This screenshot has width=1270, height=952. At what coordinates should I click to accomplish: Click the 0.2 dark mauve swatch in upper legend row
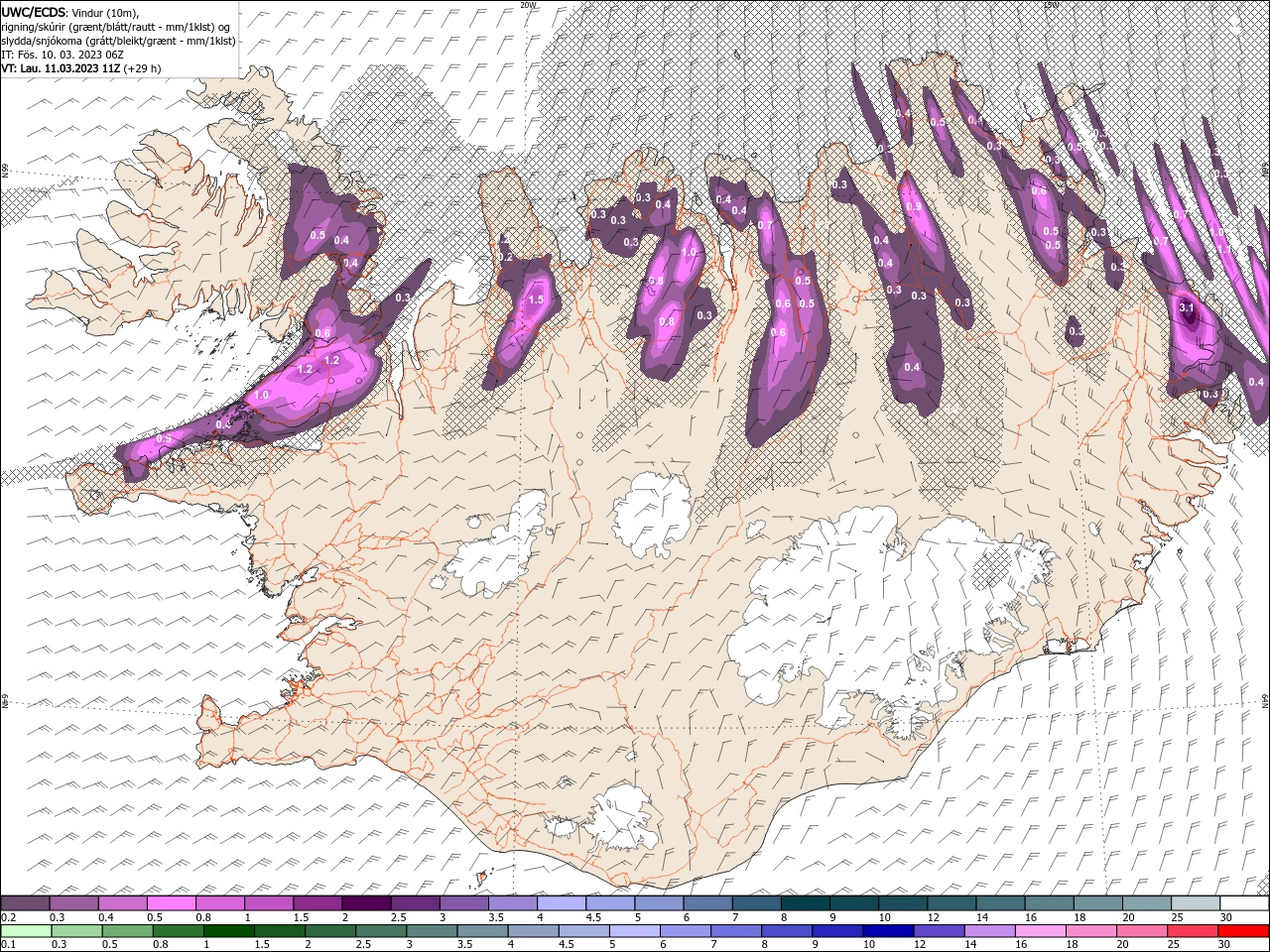pos(25,903)
